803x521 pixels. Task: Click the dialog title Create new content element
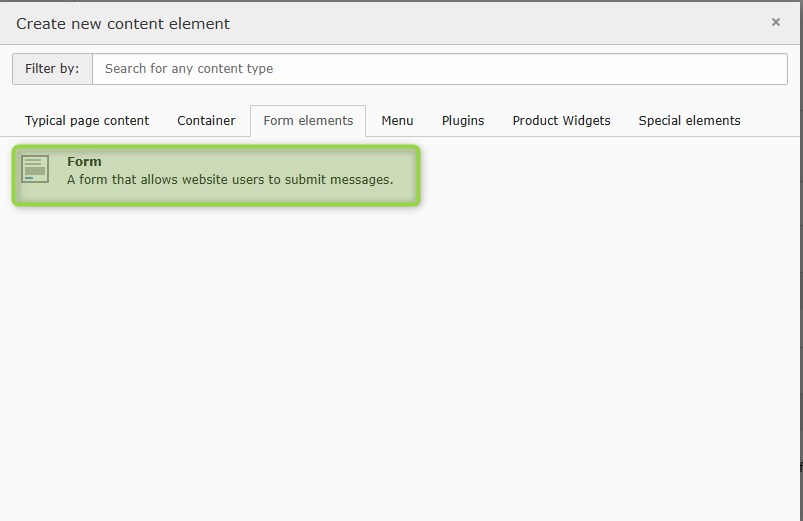(123, 23)
